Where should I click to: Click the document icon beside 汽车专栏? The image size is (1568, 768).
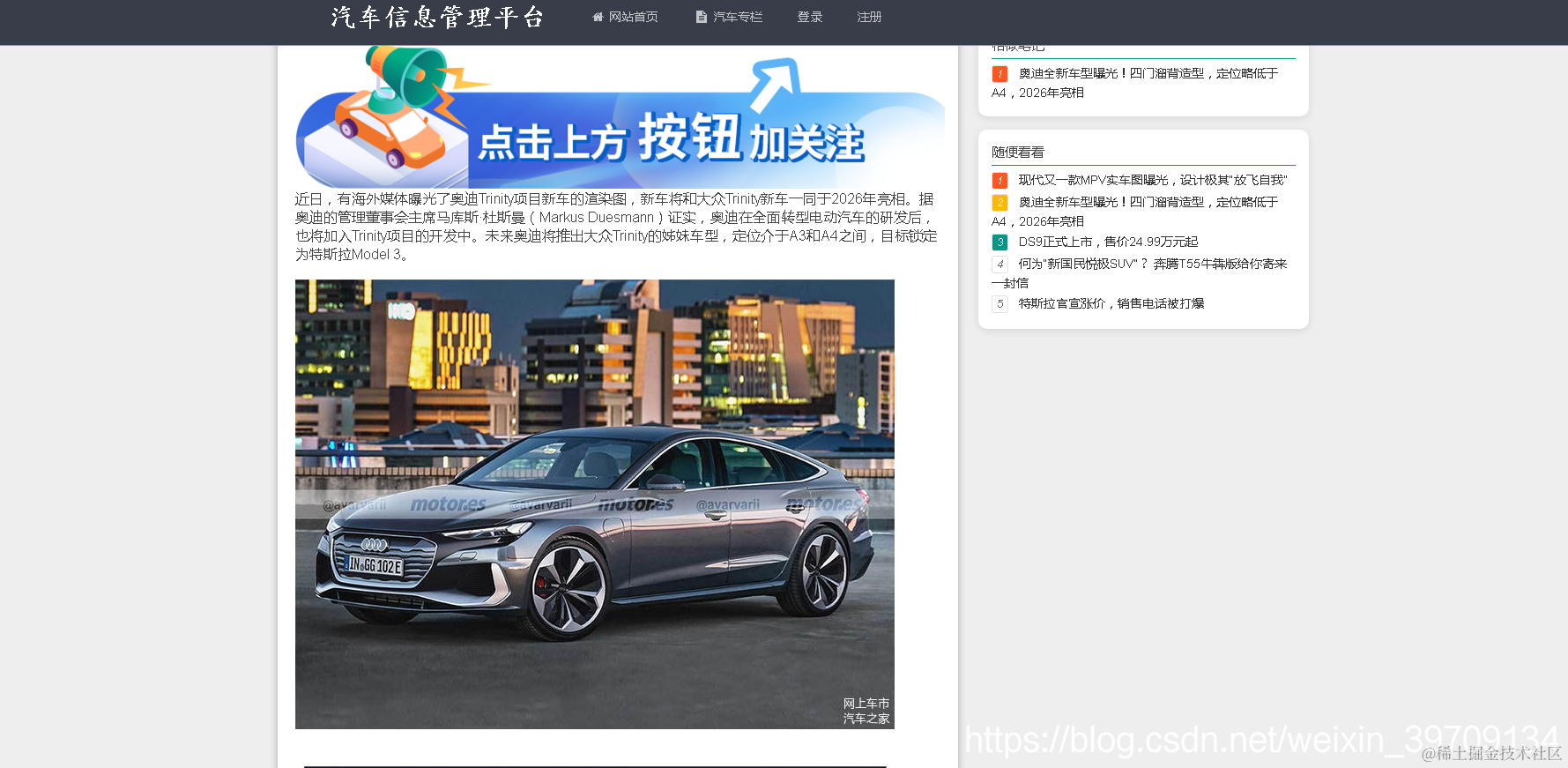tap(702, 17)
